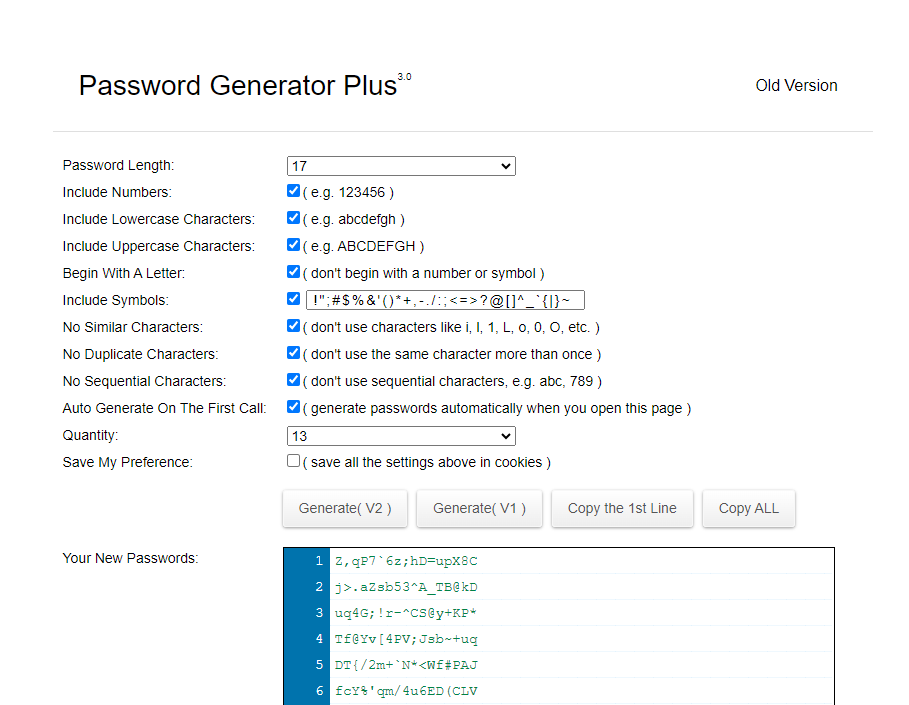909x705 pixels.
Task: Turn off Auto Generate On First Call
Action: [x=293, y=407]
